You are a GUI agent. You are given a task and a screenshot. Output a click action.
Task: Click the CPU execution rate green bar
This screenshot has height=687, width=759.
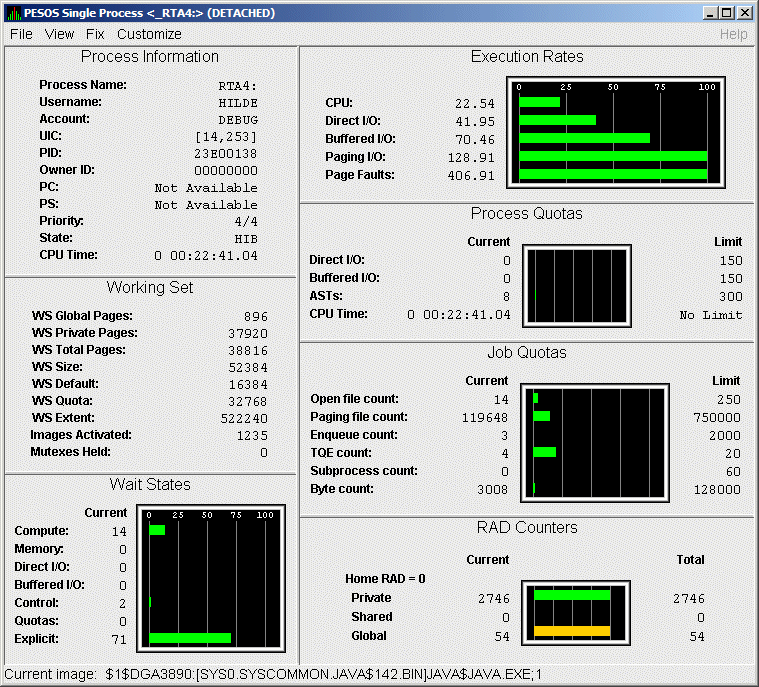(539, 102)
